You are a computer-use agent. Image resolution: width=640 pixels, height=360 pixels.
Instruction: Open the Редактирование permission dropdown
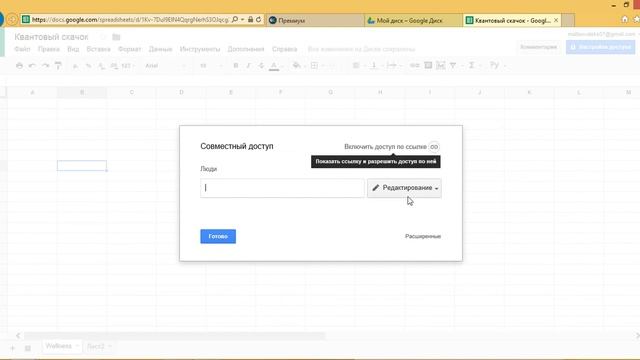(x=404, y=188)
